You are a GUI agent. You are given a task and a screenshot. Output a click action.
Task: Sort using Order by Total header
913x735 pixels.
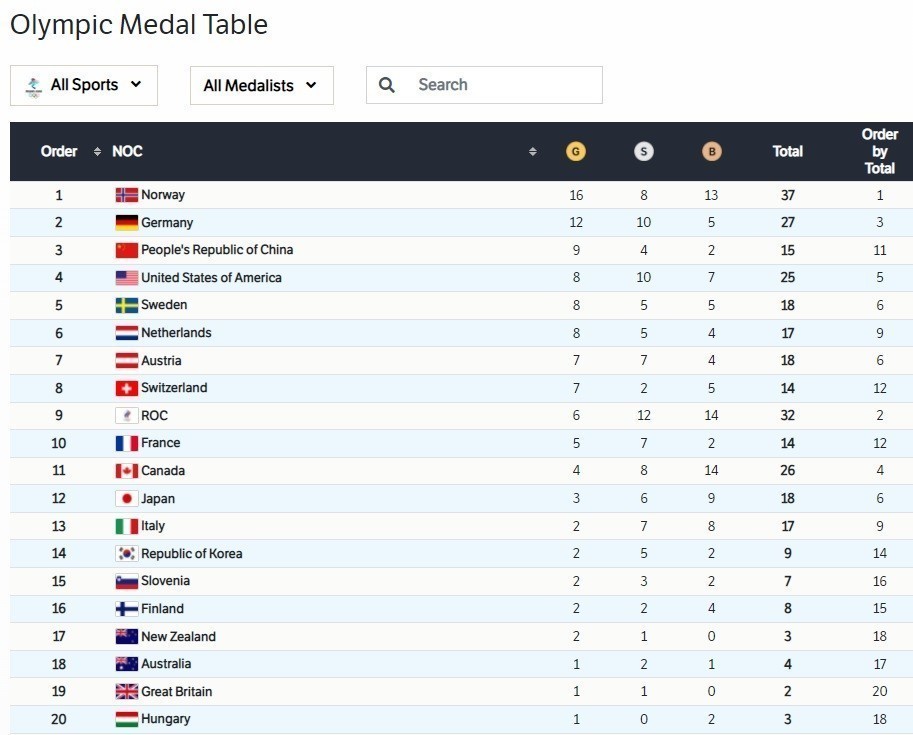(x=879, y=152)
